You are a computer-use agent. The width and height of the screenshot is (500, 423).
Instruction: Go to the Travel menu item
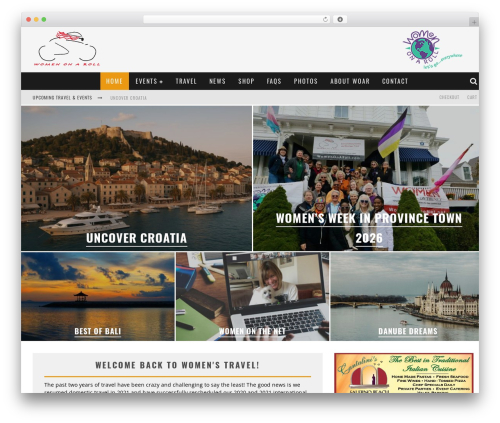(x=186, y=81)
